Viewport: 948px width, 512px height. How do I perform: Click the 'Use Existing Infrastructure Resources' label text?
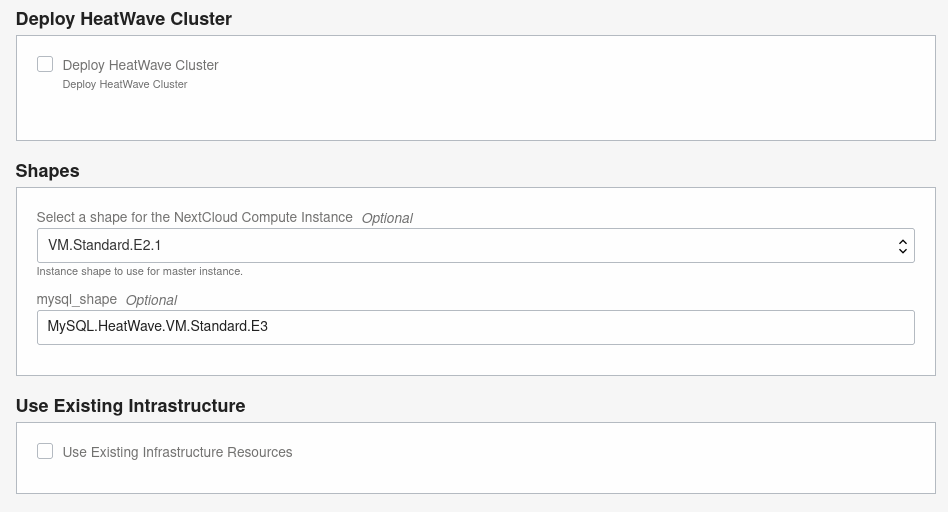(x=177, y=452)
